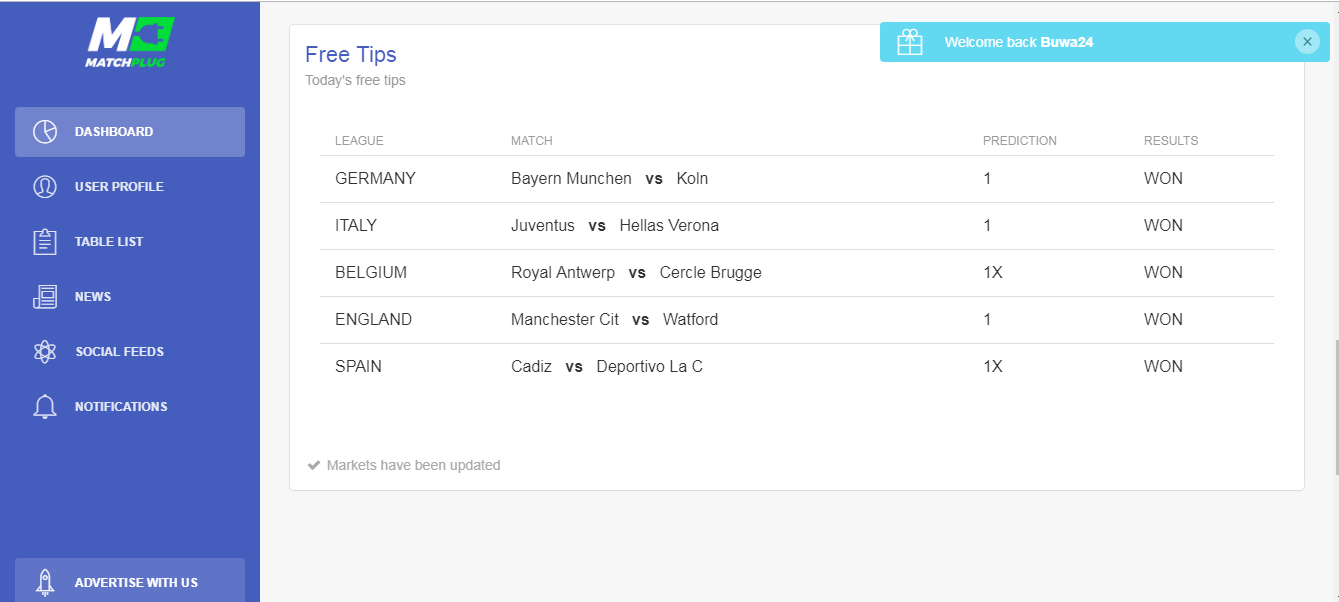Open the User Profile menu item
The width and height of the screenshot is (1339, 602).
130,187
